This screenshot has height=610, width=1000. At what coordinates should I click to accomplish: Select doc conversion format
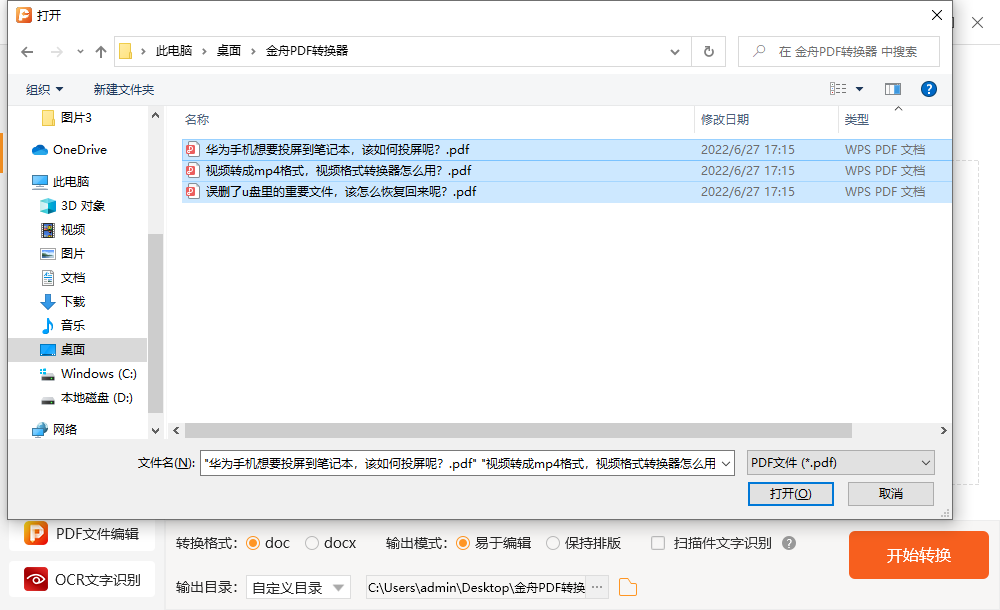pos(253,543)
